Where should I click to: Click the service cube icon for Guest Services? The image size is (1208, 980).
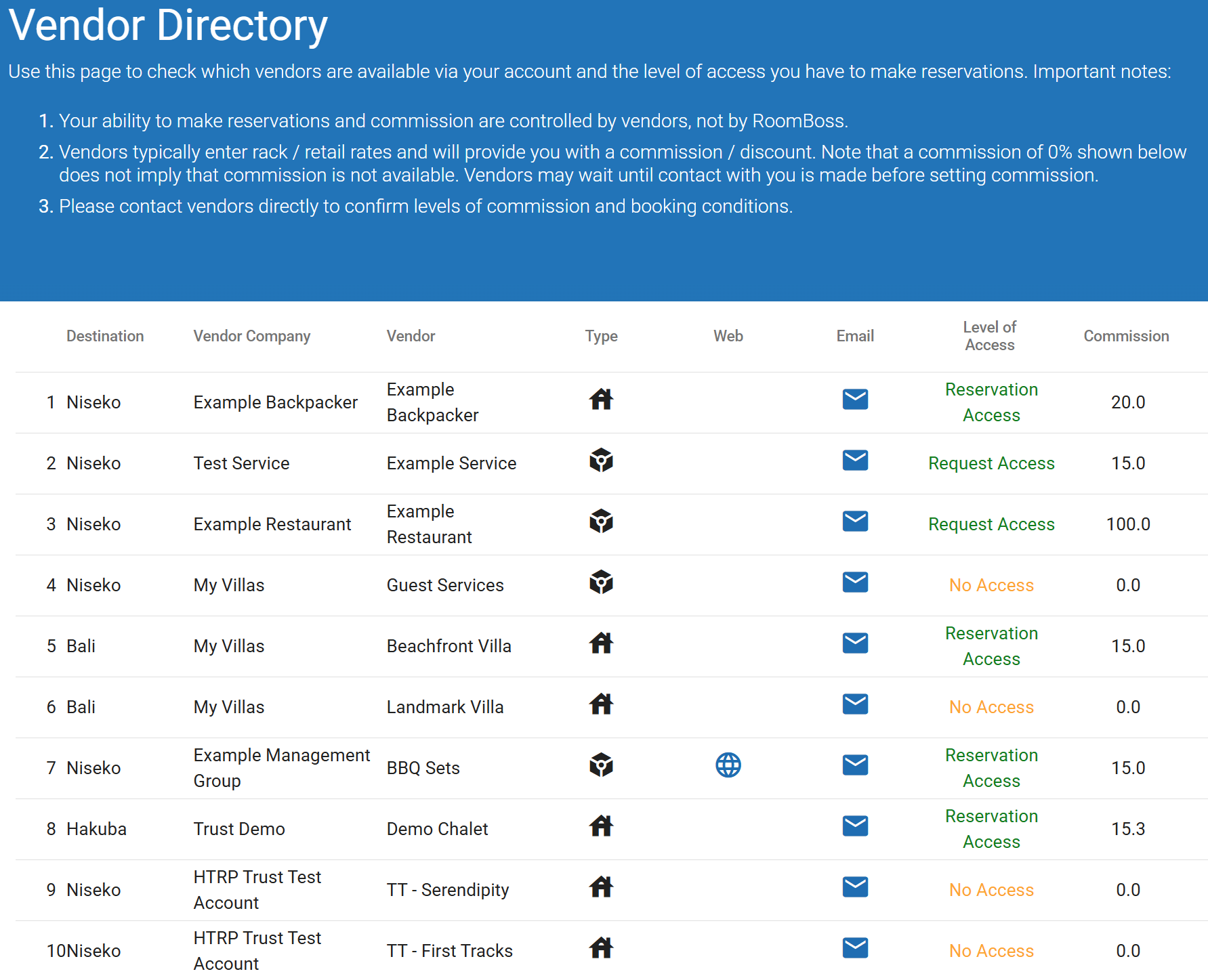click(x=601, y=582)
